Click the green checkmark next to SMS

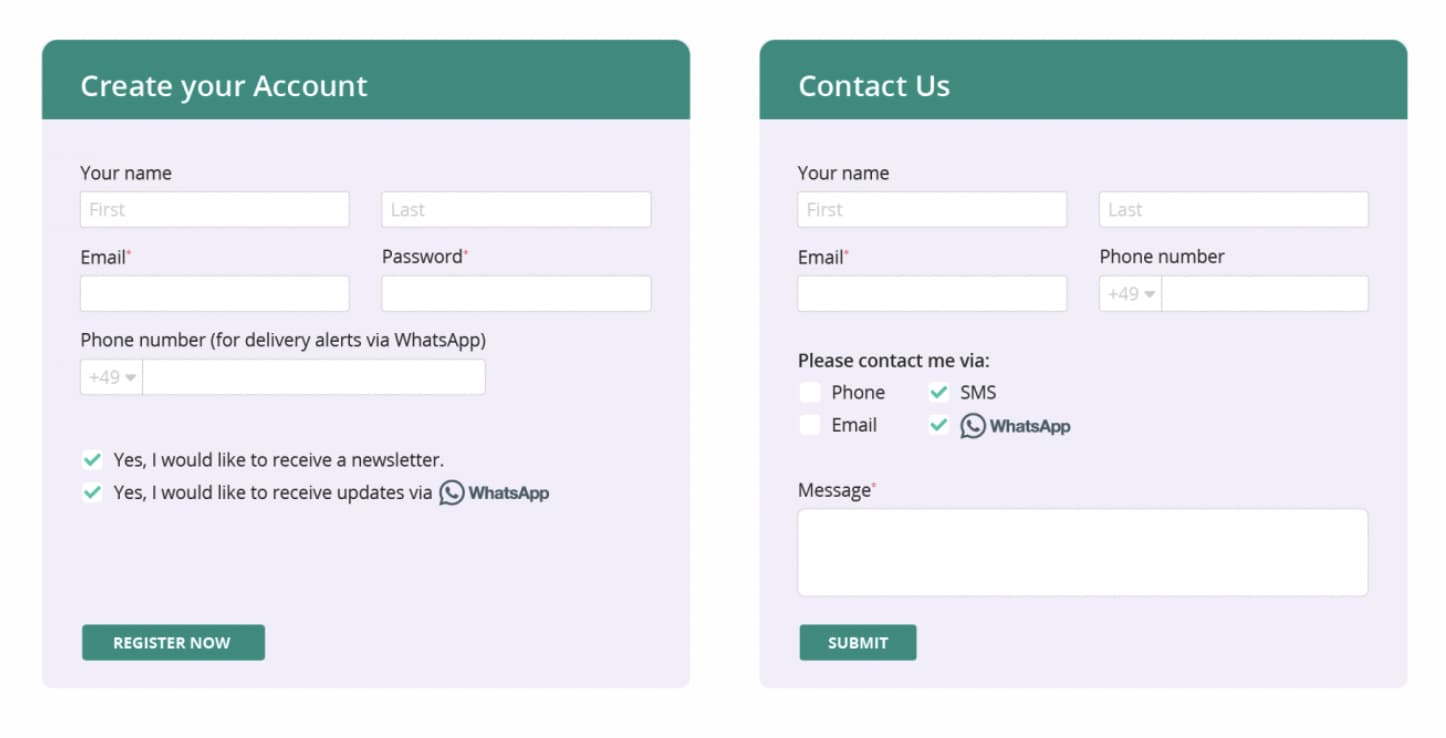[x=938, y=392]
